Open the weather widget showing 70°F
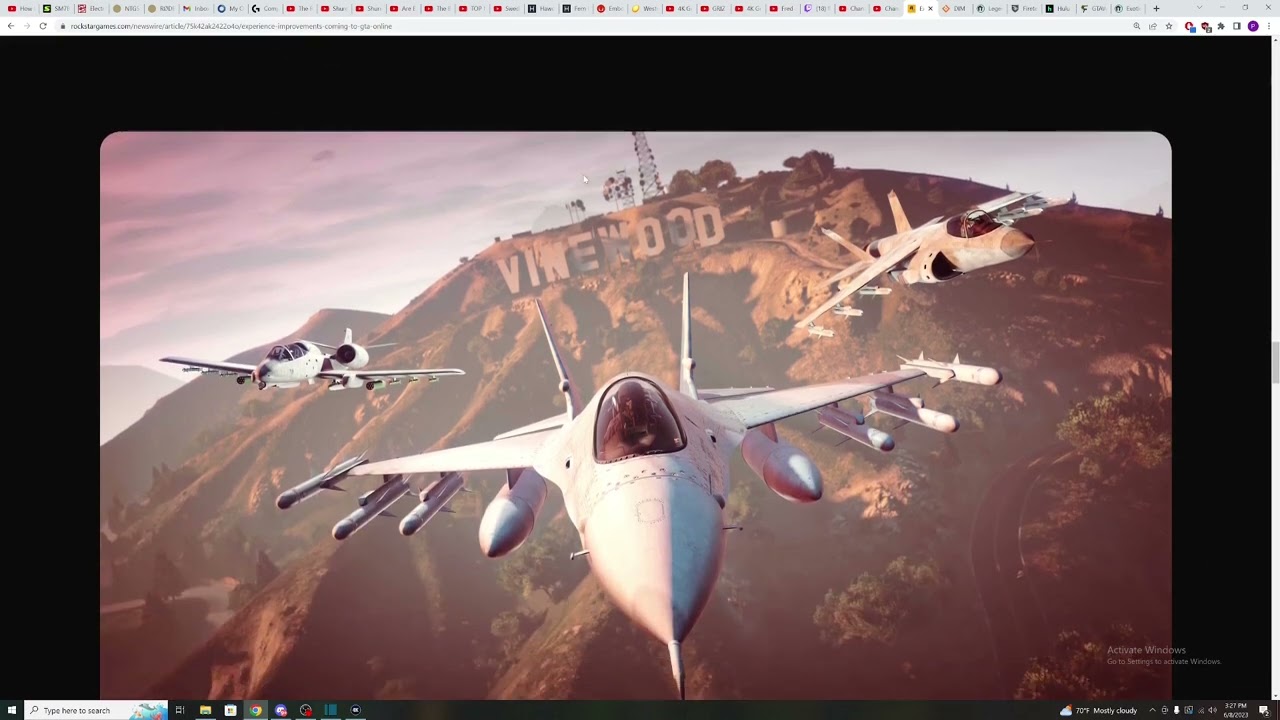 (1098, 710)
